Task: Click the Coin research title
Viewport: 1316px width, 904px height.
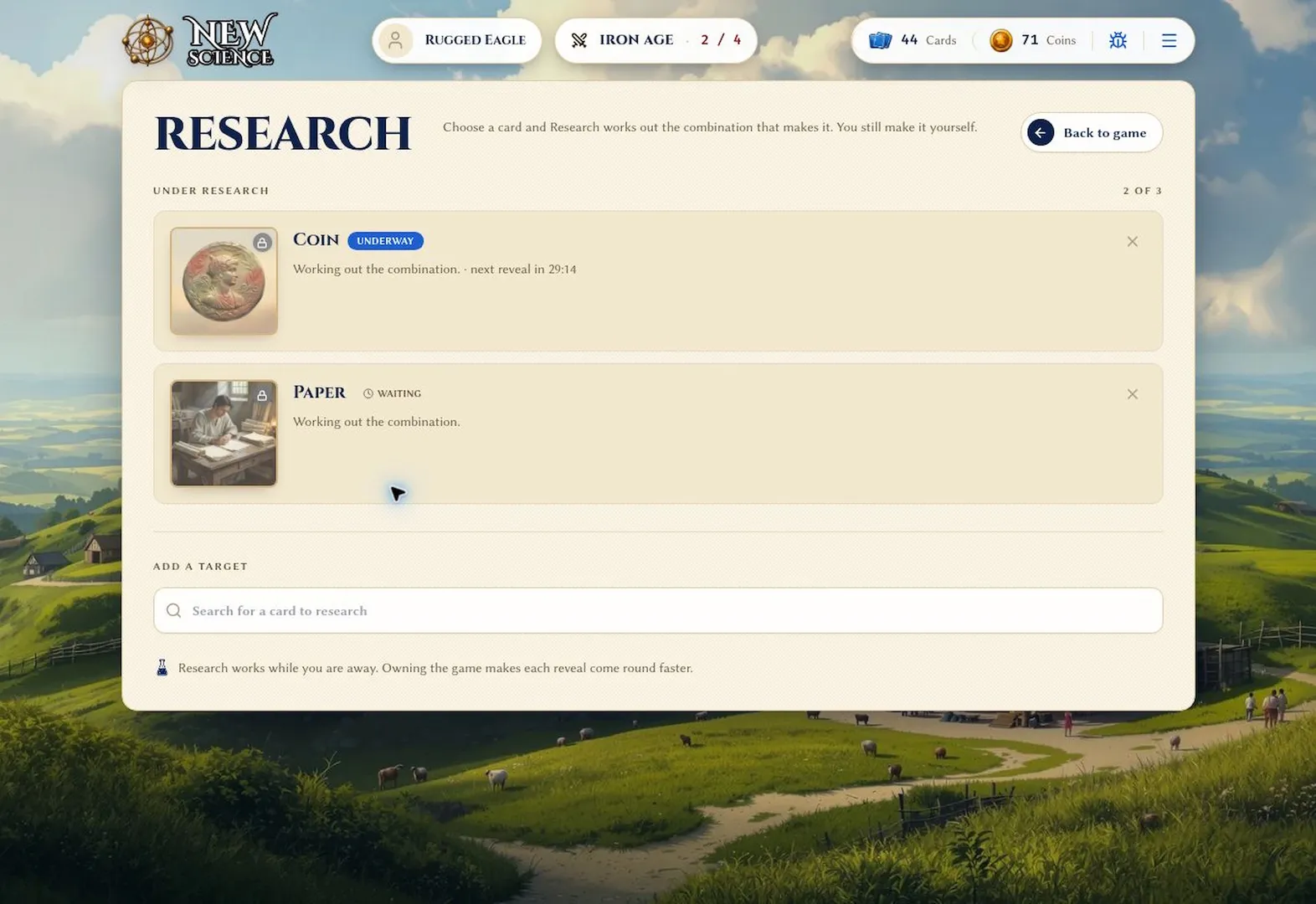Action: [316, 239]
